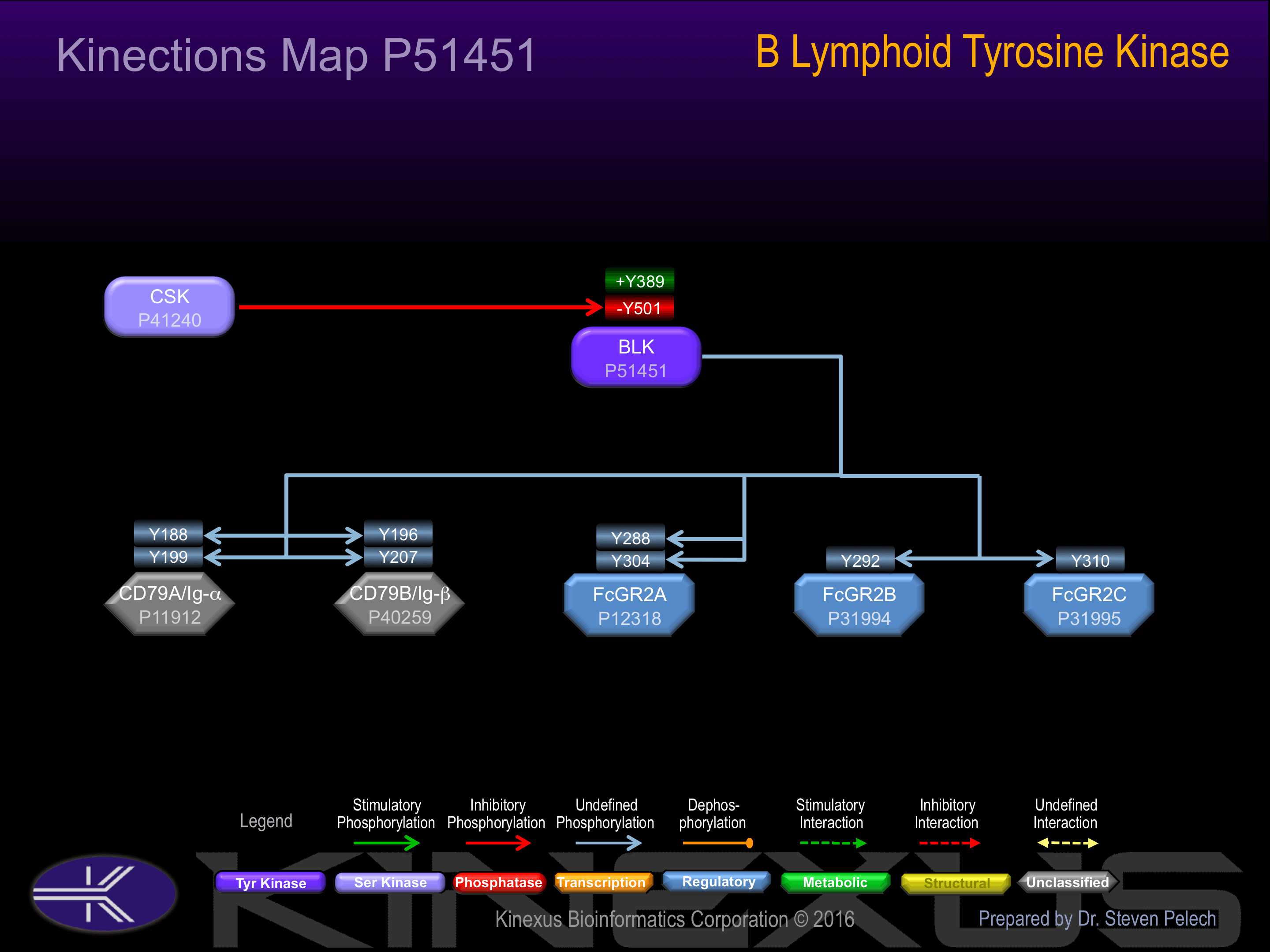Click the Dephos-phorylation legend label
1270x952 pixels.
click(x=713, y=814)
